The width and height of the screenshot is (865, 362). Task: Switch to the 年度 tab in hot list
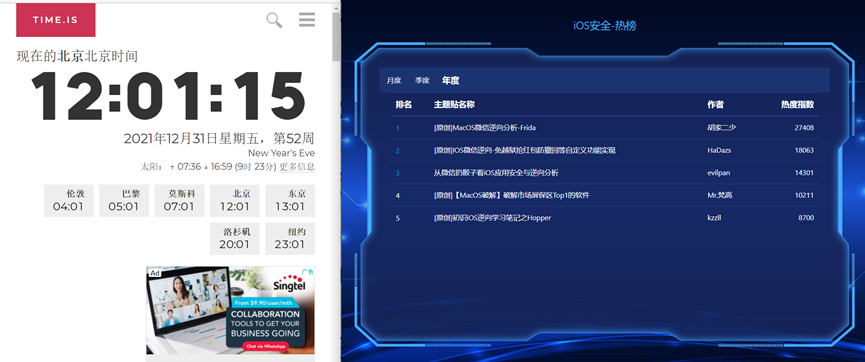click(451, 81)
